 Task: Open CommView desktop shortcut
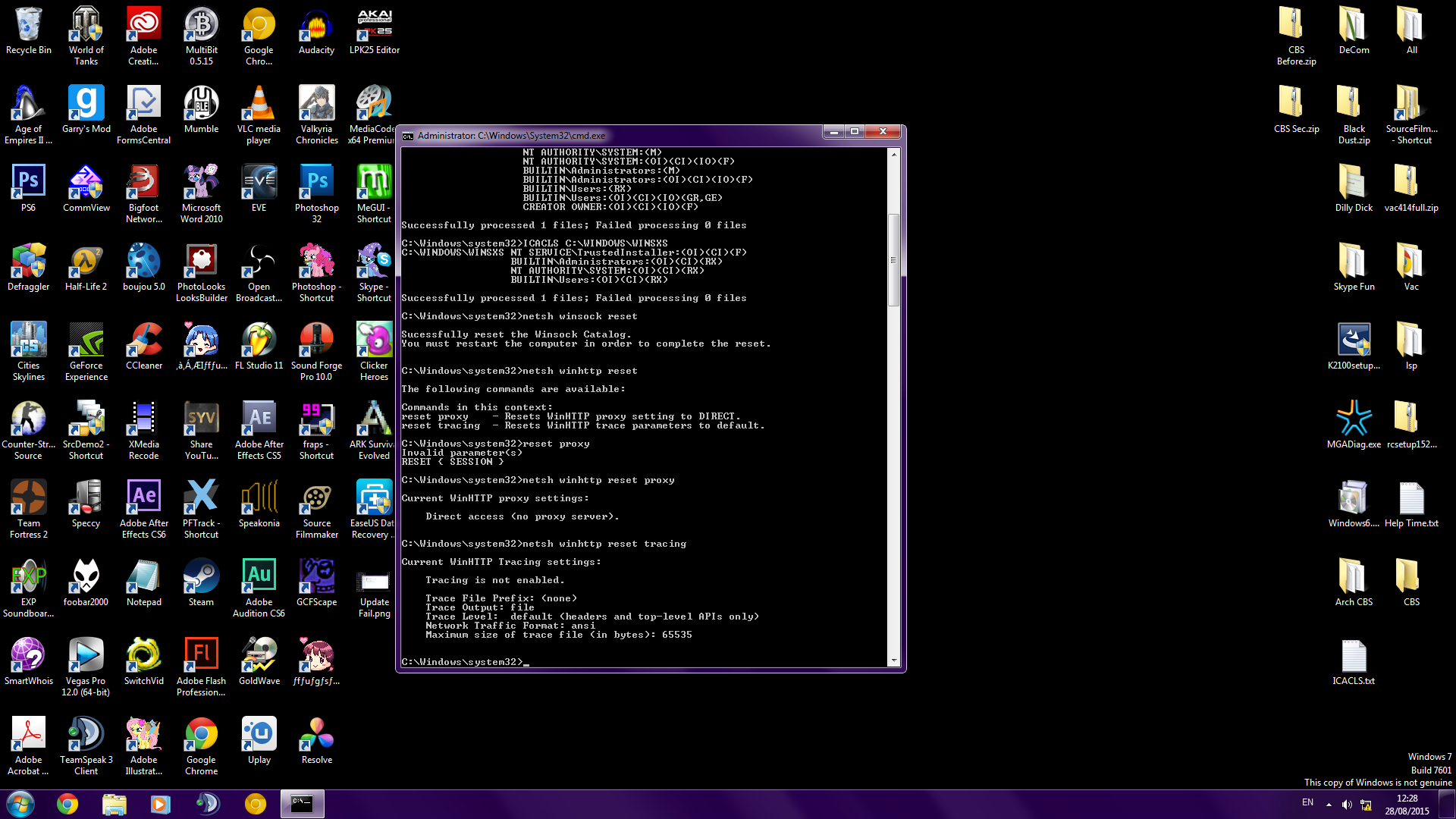[x=86, y=189]
